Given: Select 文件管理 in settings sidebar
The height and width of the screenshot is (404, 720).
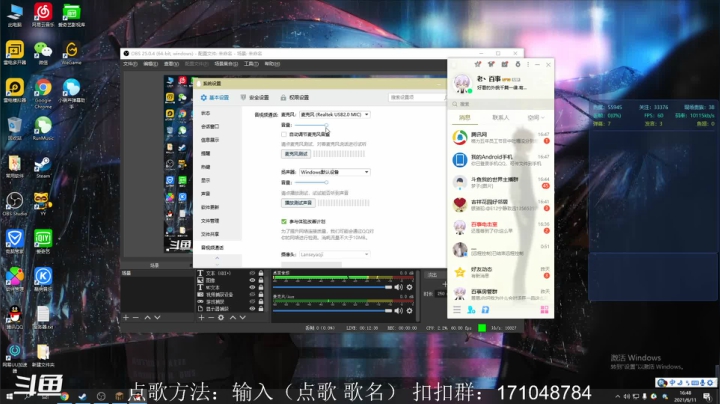Looking at the screenshot, I should 210,221.
